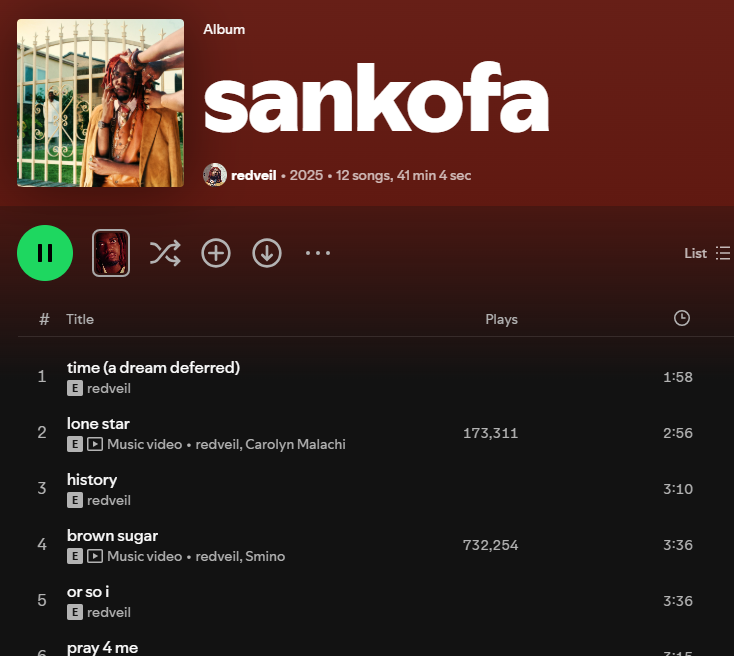Play the track brown sugar
The width and height of the screenshot is (734, 656).
point(112,536)
